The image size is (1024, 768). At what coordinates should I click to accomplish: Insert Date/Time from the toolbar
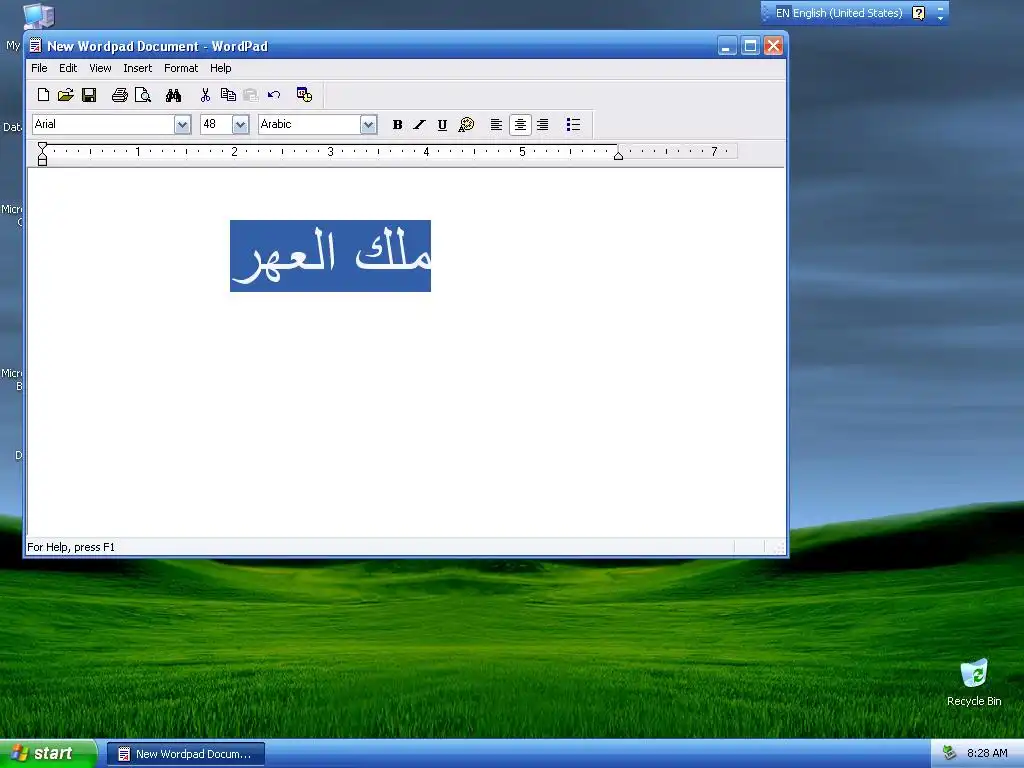[304, 95]
